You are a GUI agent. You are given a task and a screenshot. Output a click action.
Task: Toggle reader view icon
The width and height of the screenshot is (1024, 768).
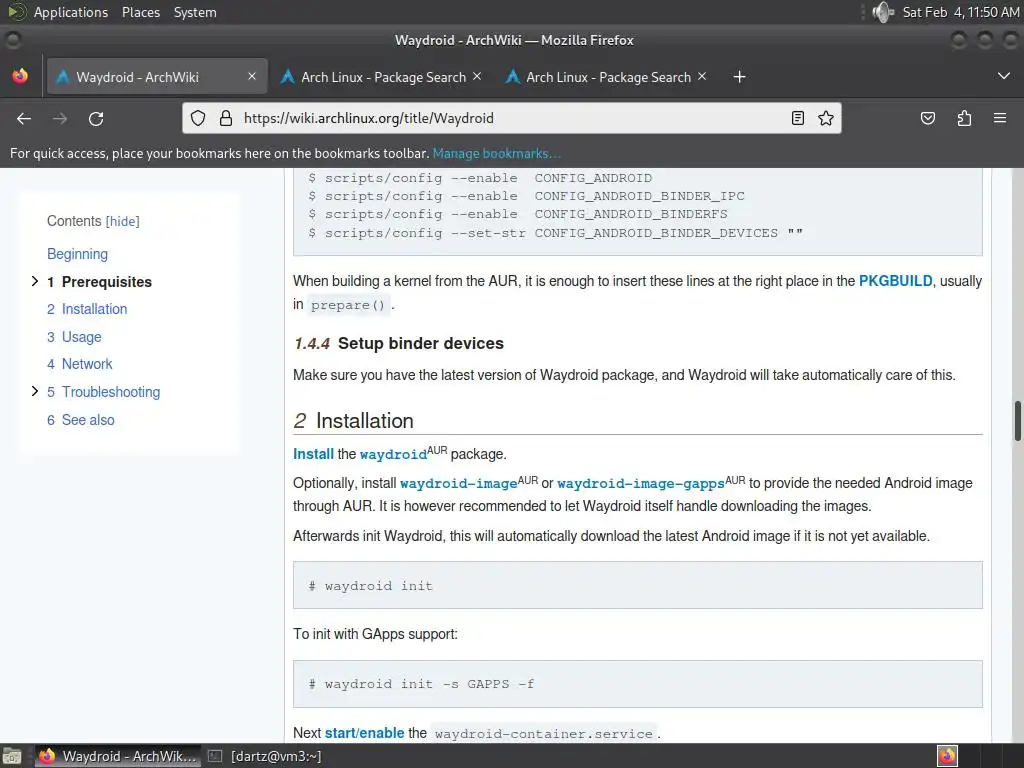coord(797,118)
